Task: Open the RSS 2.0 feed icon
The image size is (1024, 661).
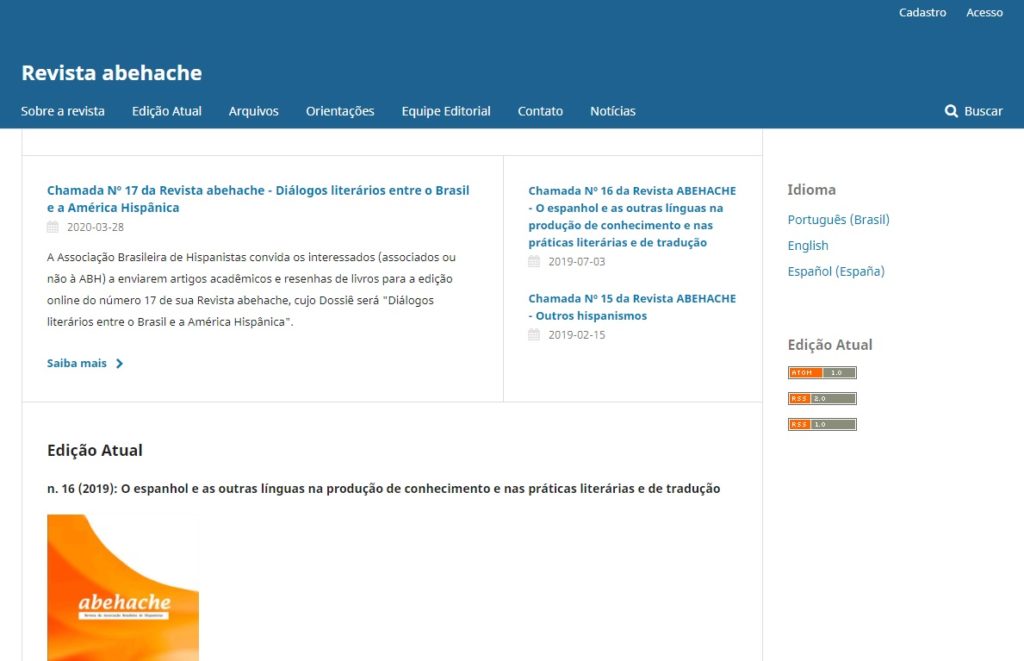Action: (x=822, y=398)
